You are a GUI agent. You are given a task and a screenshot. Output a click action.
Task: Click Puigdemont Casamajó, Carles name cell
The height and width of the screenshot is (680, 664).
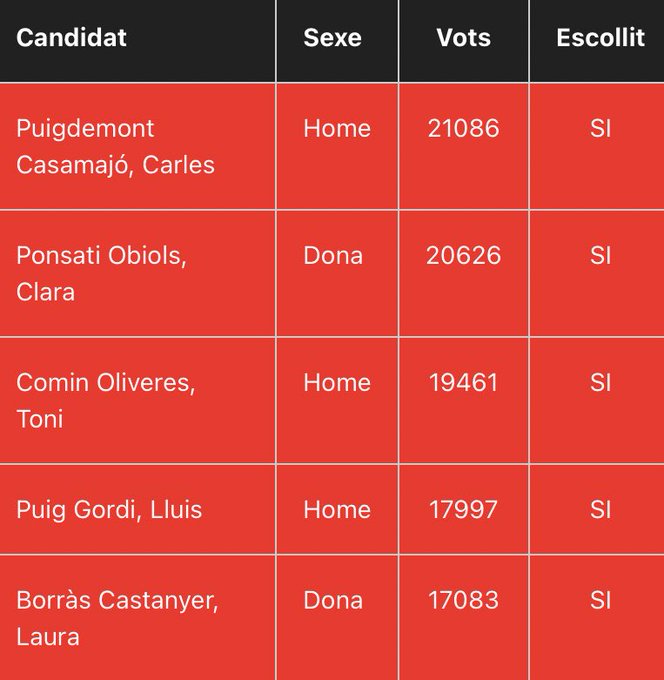pos(137,147)
